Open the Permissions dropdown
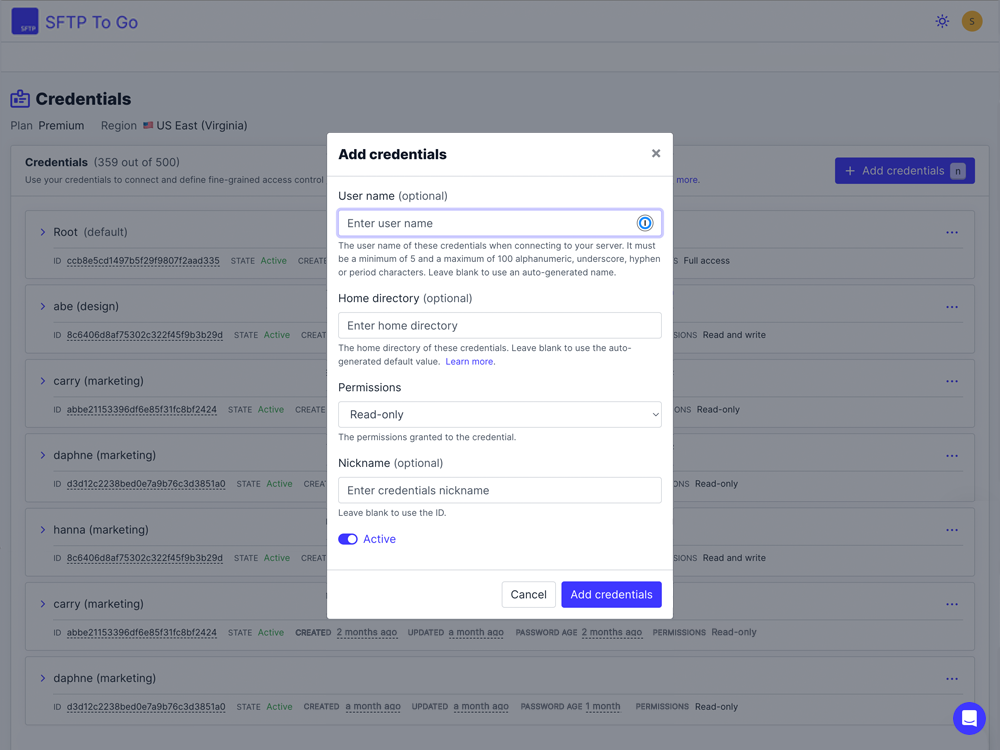This screenshot has height=750, width=1000. coord(499,414)
